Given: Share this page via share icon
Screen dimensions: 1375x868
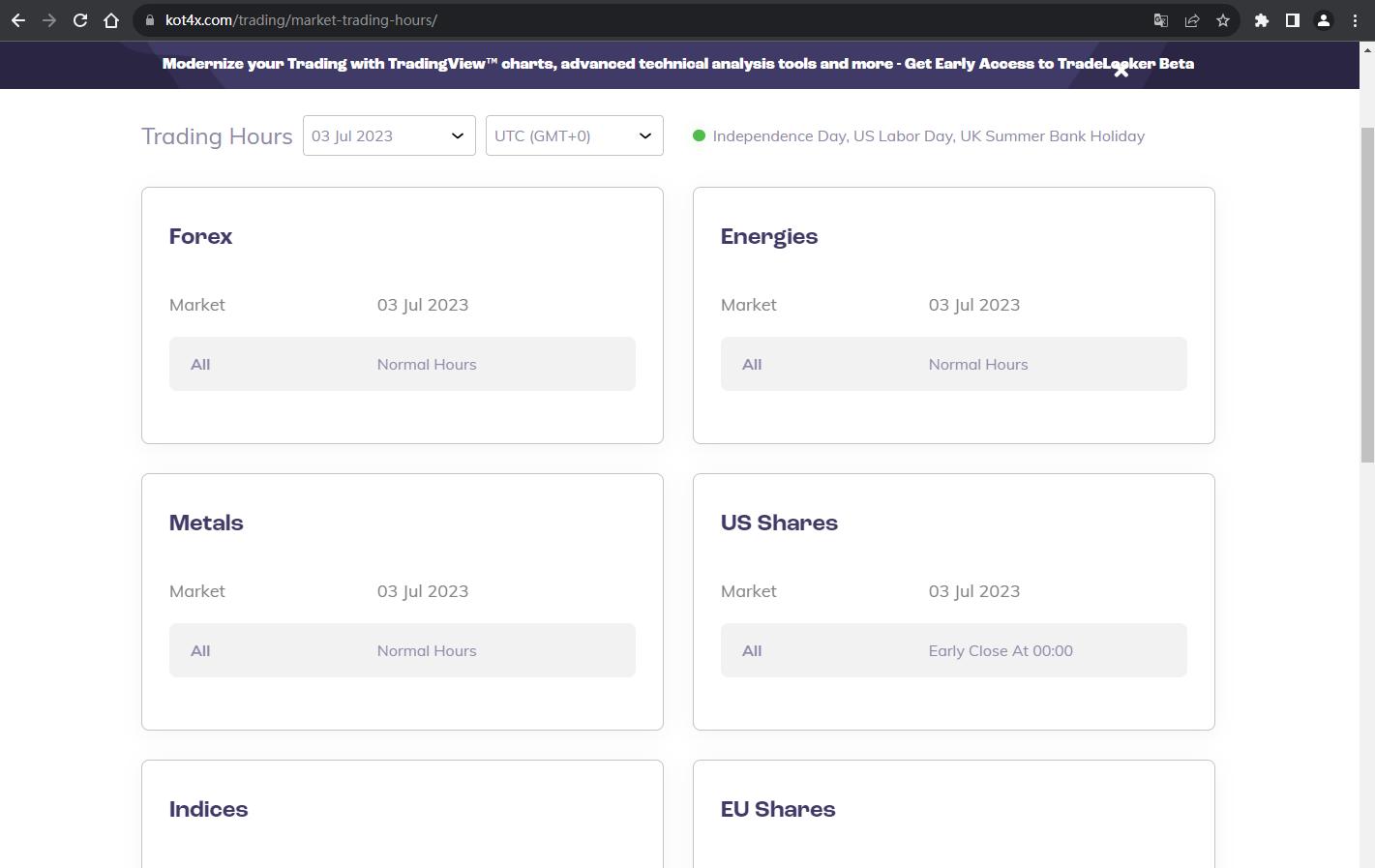Looking at the screenshot, I should tap(1192, 20).
